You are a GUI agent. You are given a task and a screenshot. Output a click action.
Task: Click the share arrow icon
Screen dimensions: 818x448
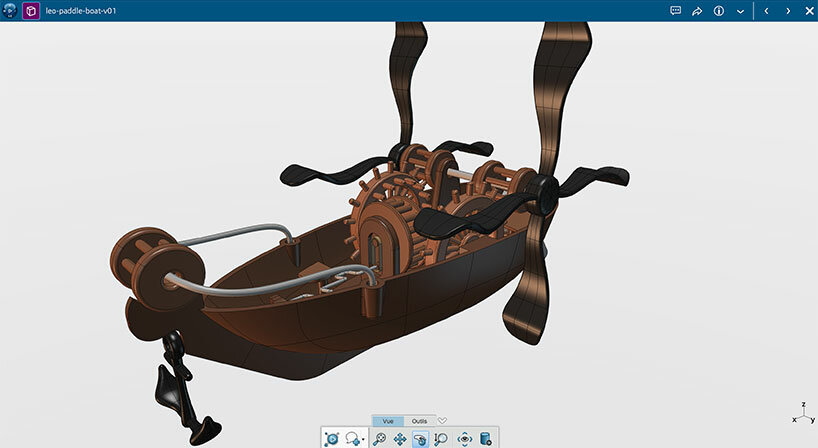coord(697,10)
